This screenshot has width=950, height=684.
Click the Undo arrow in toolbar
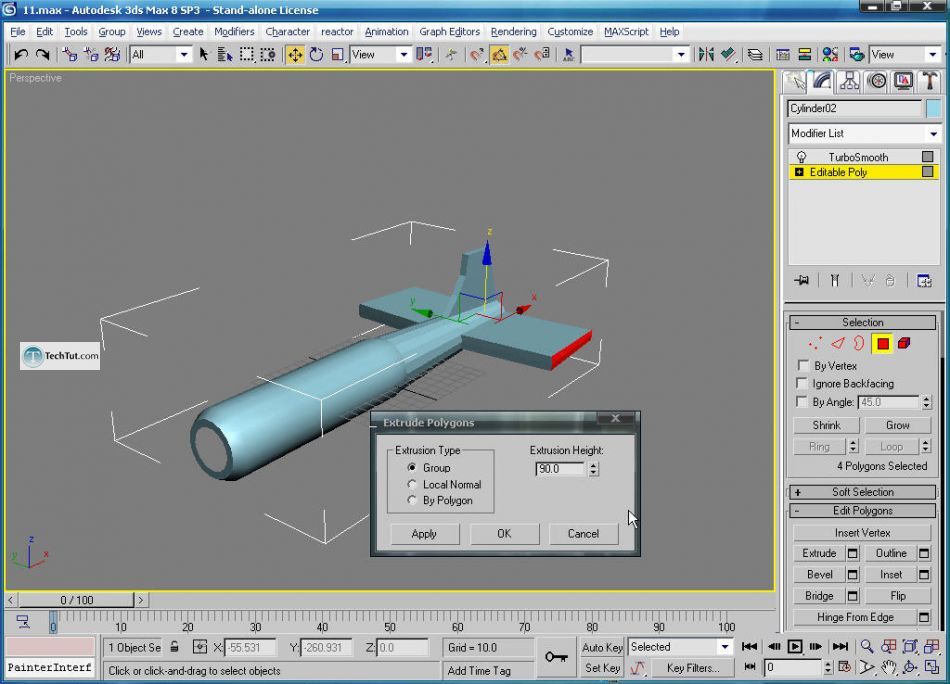(x=21, y=55)
